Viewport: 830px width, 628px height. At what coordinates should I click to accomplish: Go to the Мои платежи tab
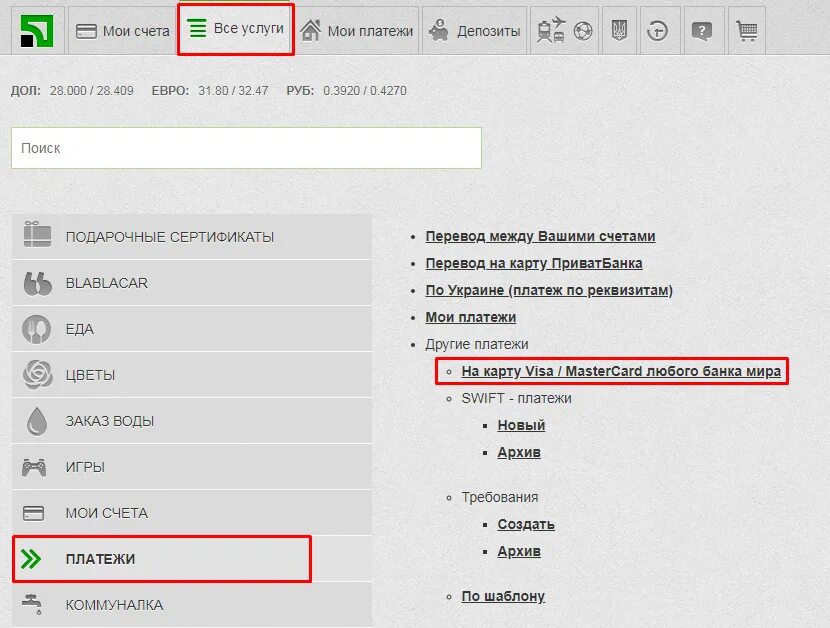click(356, 31)
